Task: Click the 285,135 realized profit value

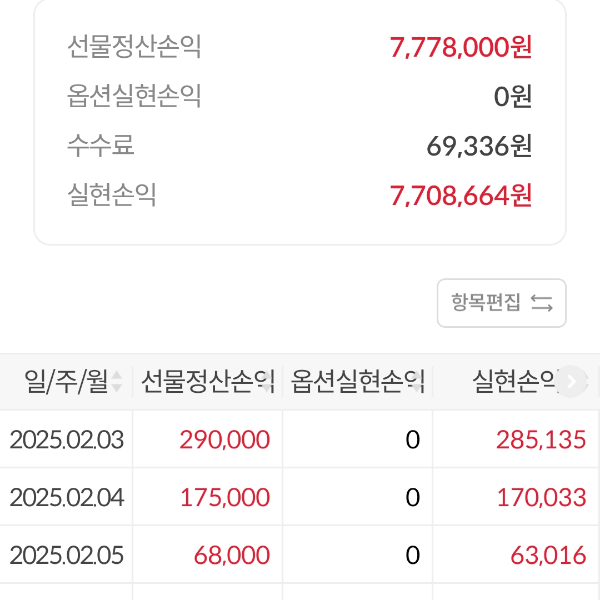Action: point(541,439)
